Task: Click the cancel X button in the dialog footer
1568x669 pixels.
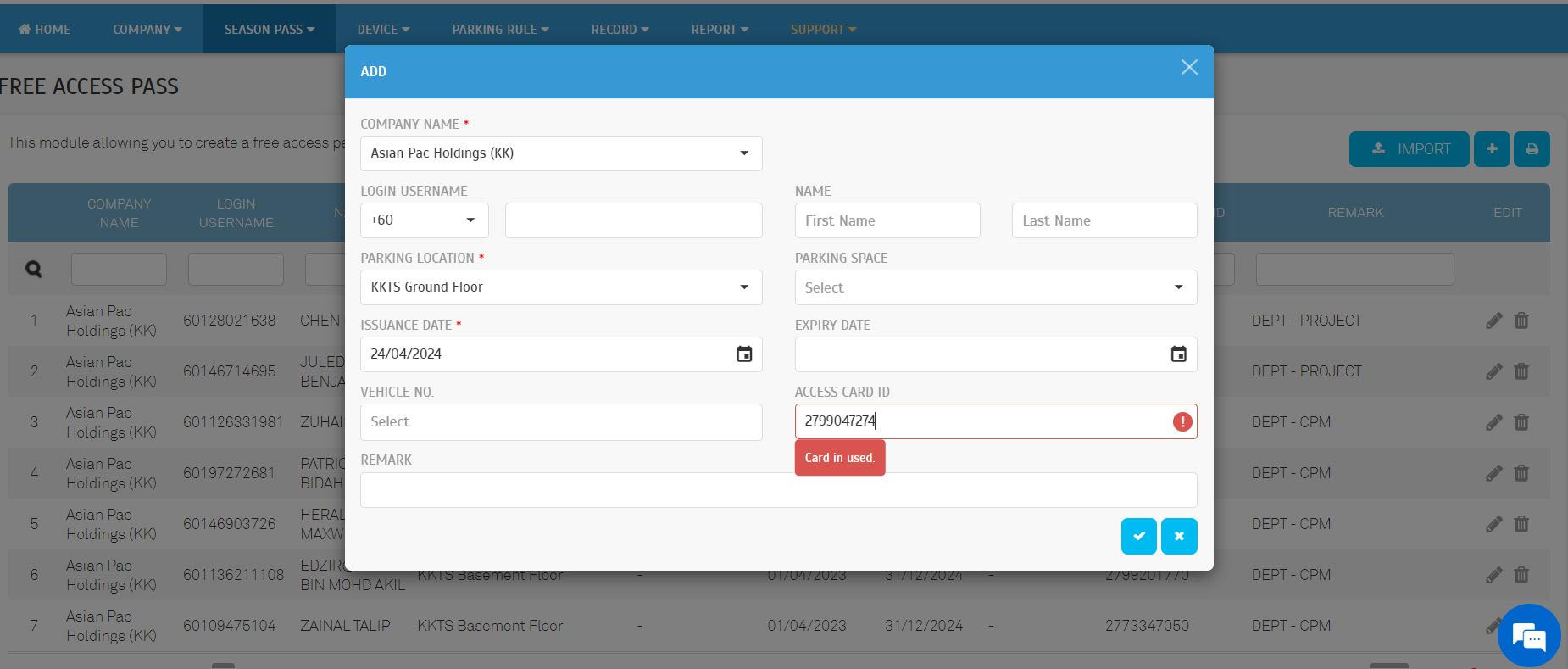Action: click(1179, 536)
